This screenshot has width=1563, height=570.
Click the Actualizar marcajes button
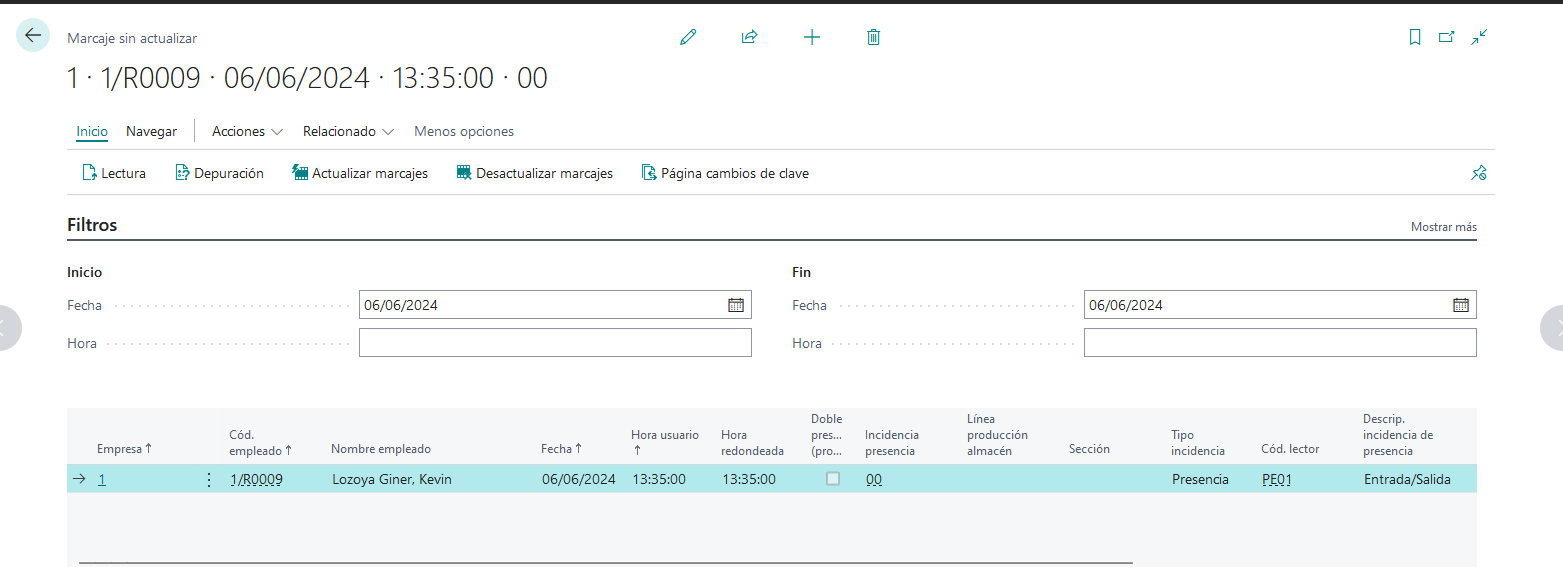click(x=360, y=173)
